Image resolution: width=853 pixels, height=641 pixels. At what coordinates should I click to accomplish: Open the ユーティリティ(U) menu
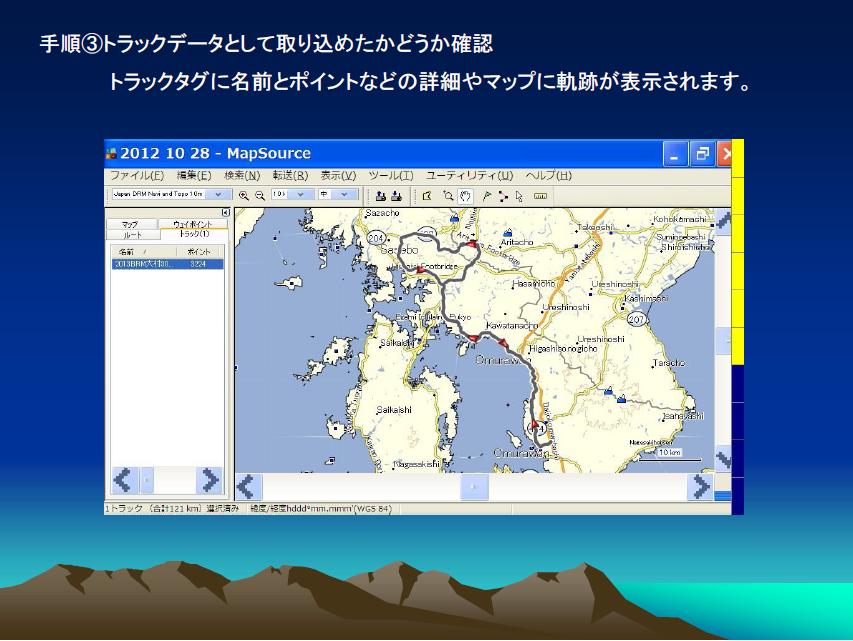point(469,176)
